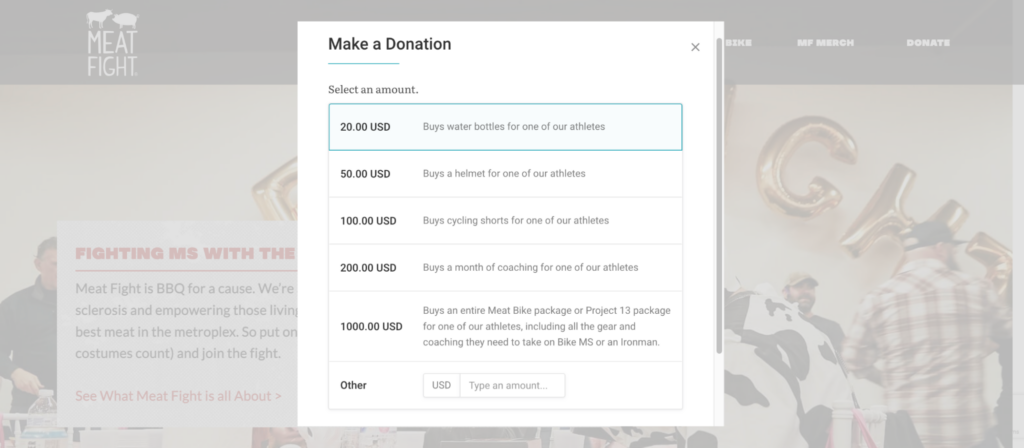This screenshot has width=1024, height=448.
Task: Click the Meat Fight cow and pig logo
Action: (112, 42)
